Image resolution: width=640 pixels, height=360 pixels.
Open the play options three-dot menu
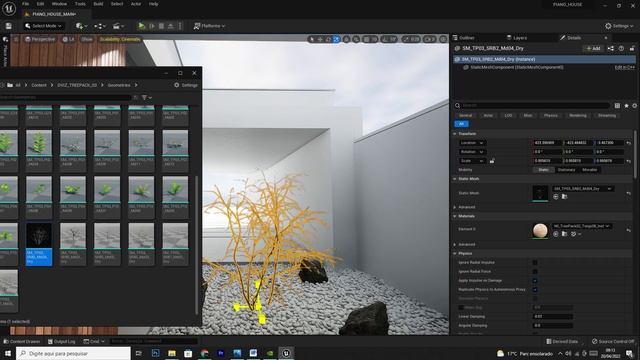[180, 26]
